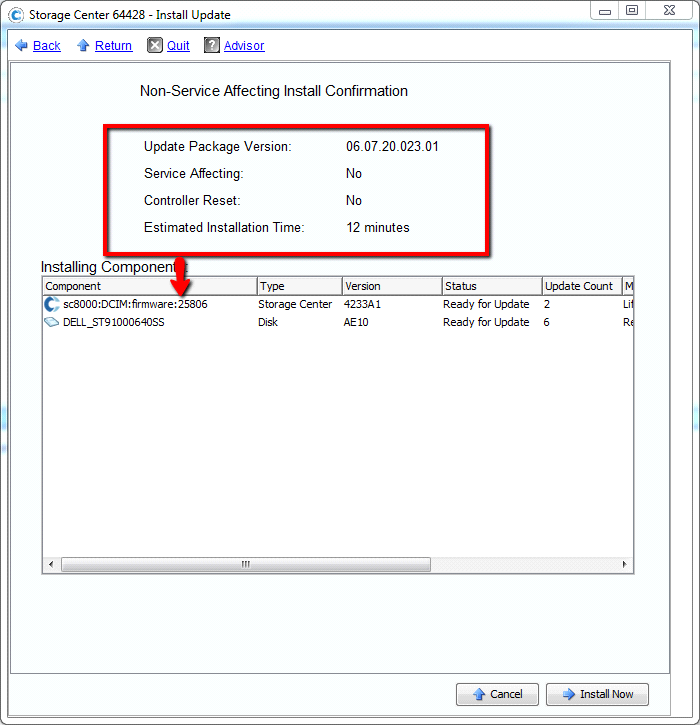
Task: Click version AE10 cell
Action: pyautogui.click(x=356, y=322)
